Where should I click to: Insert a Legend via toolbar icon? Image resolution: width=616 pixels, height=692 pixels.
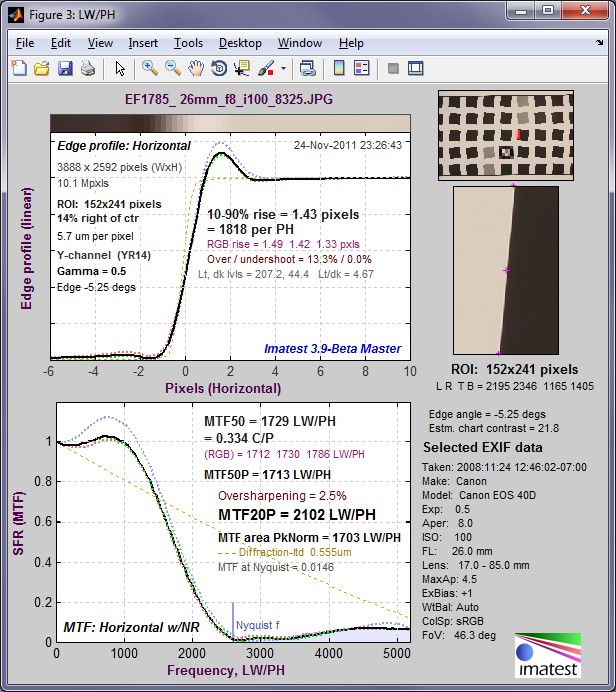tap(362, 68)
